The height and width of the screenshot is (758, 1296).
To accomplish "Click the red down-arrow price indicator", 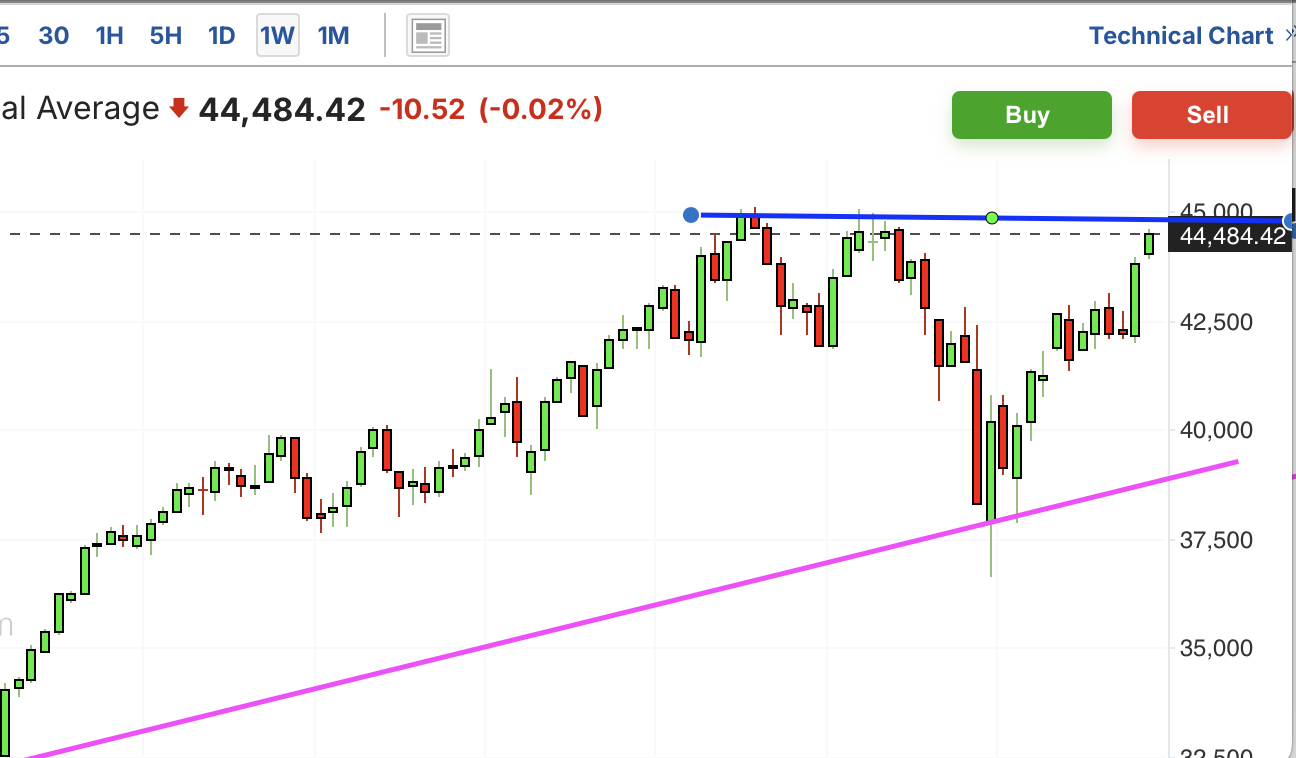I will click(x=179, y=108).
